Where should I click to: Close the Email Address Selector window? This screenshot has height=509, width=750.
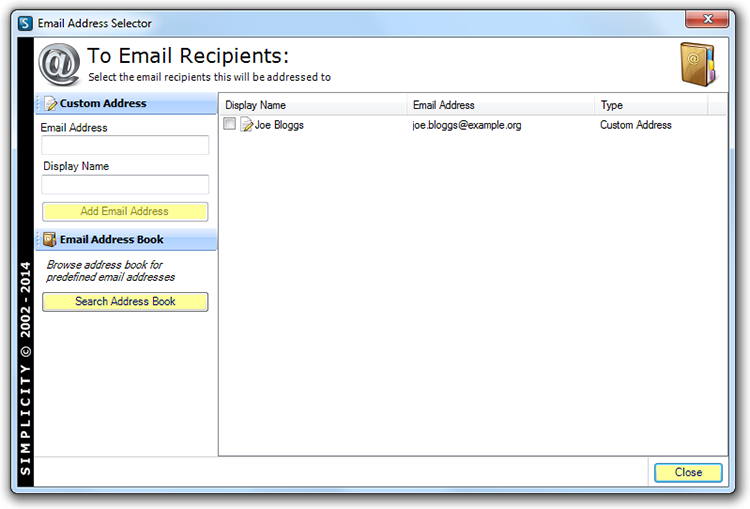coord(712,21)
